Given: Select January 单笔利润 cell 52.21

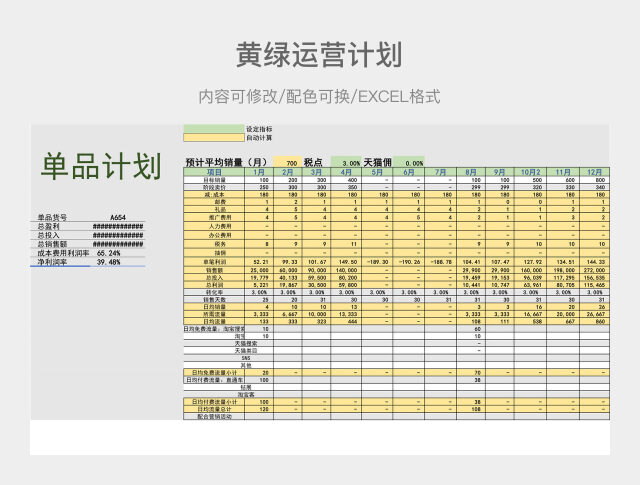Looking at the screenshot, I should coord(259,262).
